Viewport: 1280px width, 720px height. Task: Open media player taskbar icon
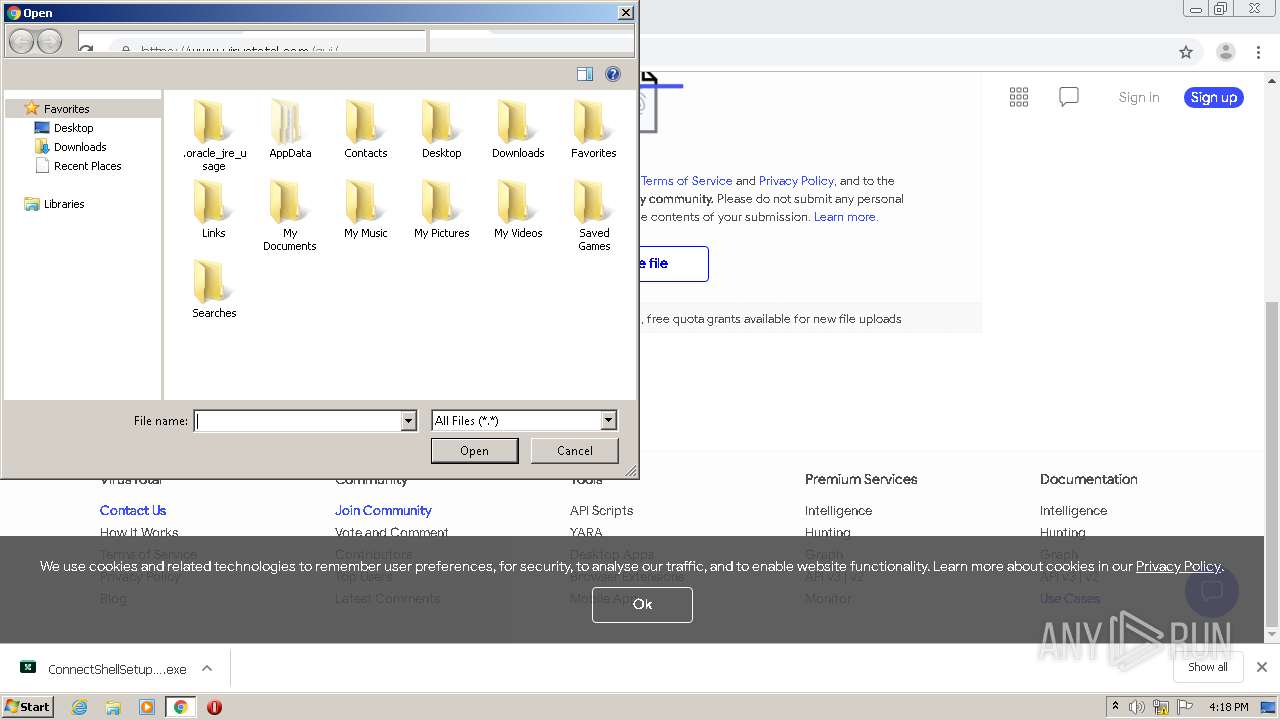coord(147,707)
